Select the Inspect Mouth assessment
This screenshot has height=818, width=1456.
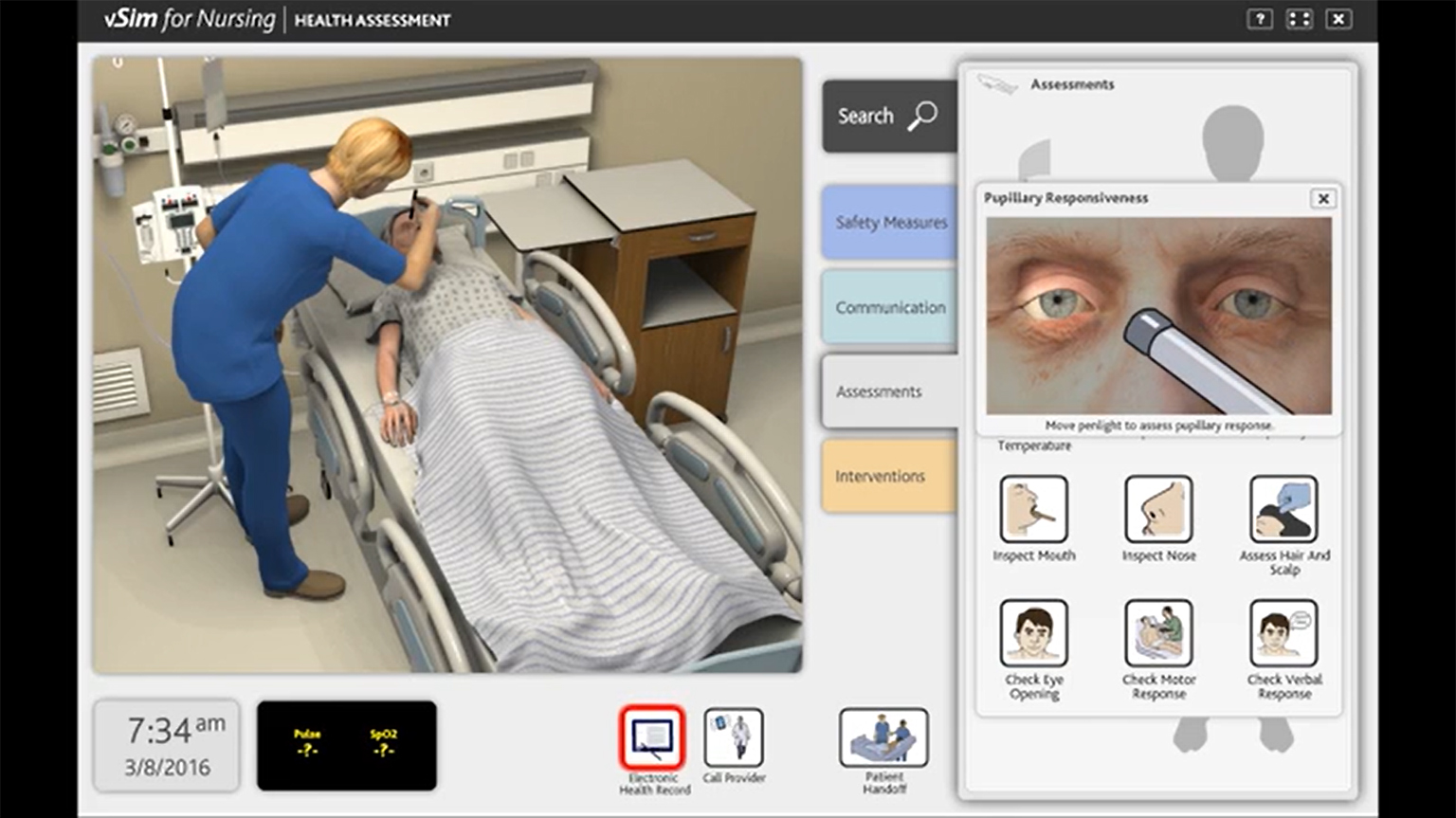click(x=1033, y=510)
